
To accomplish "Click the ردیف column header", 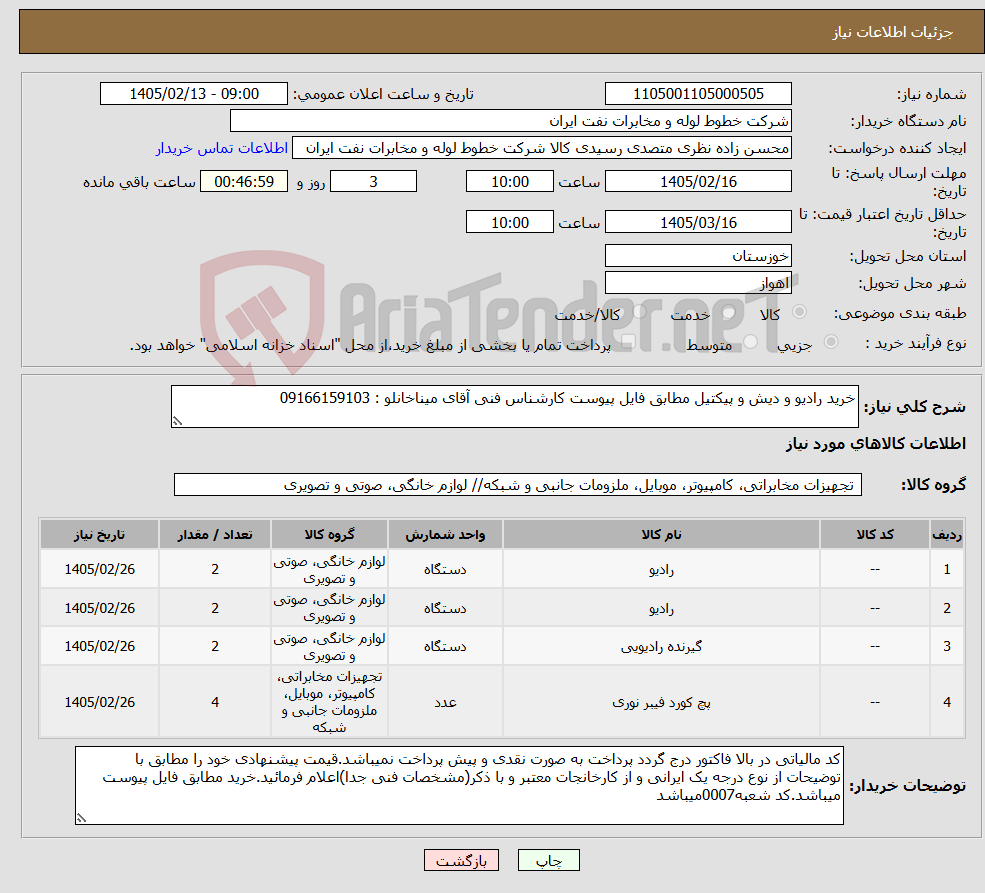I will coord(947,534).
